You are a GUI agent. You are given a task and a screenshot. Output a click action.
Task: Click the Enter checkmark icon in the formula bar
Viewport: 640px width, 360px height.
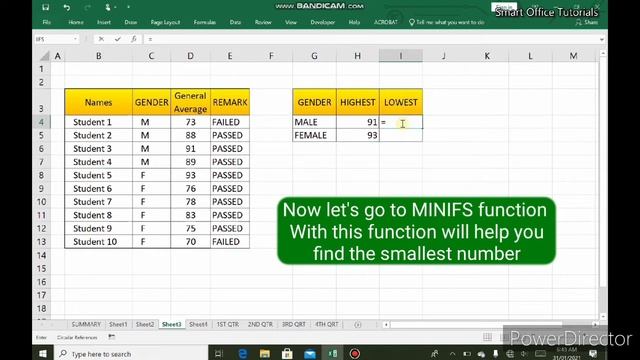pyautogui.click(x=118, y=39)
